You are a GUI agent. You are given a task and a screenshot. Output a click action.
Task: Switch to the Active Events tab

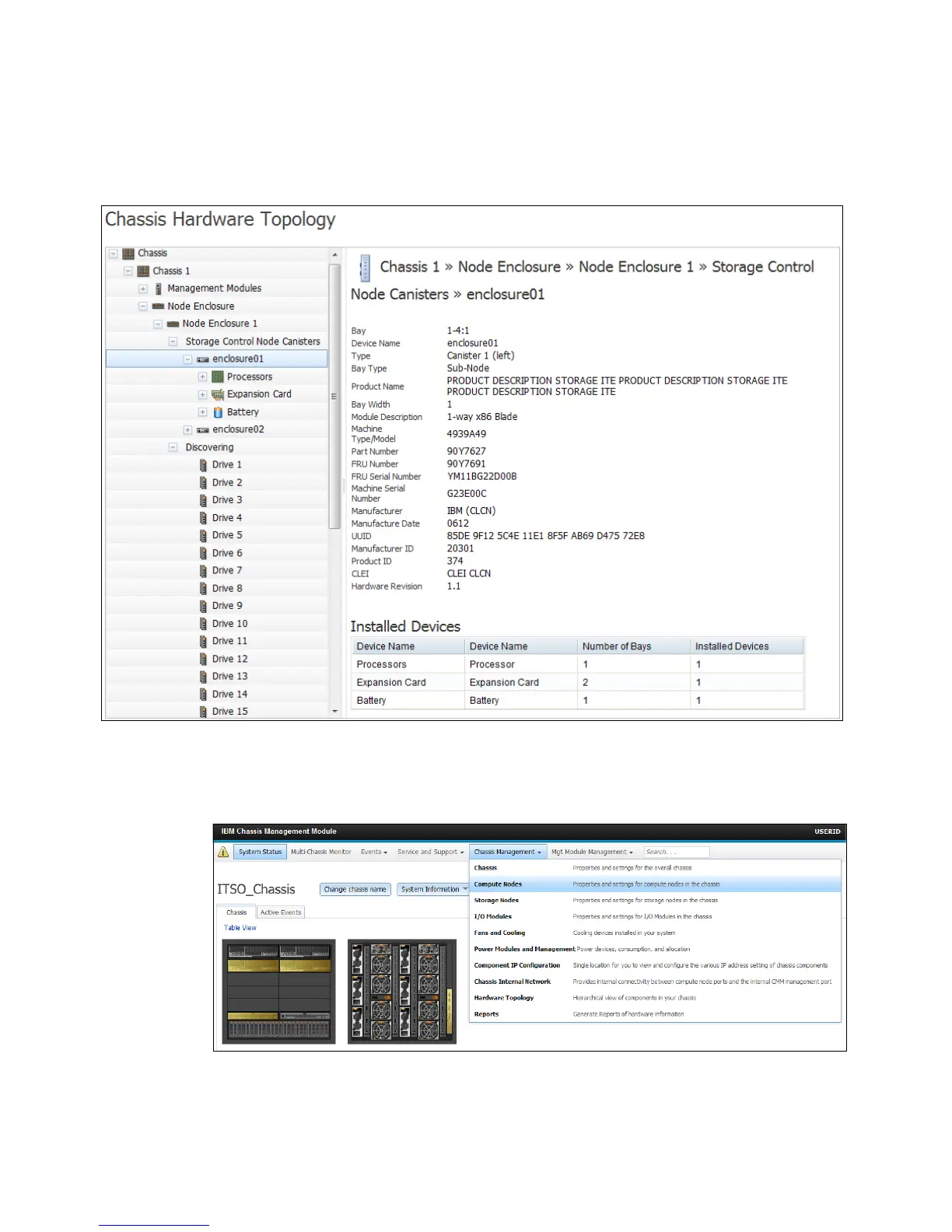[x=281, y=912]
